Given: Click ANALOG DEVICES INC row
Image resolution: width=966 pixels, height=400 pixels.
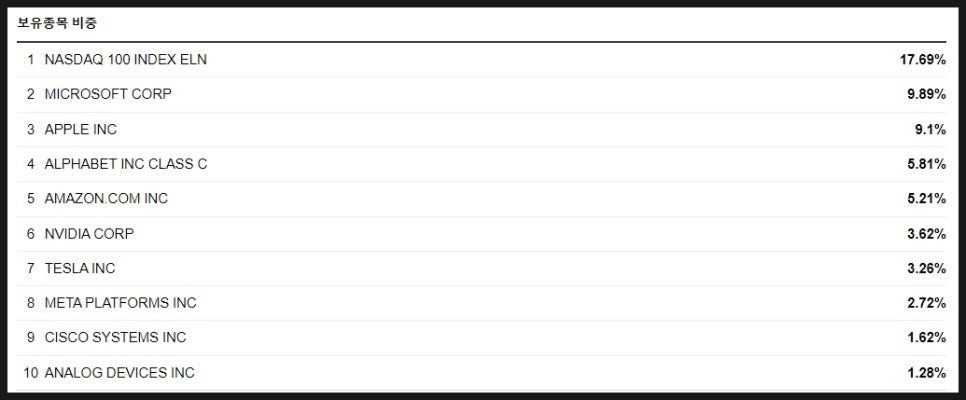Looking at the screenshot, I should 481,373.
